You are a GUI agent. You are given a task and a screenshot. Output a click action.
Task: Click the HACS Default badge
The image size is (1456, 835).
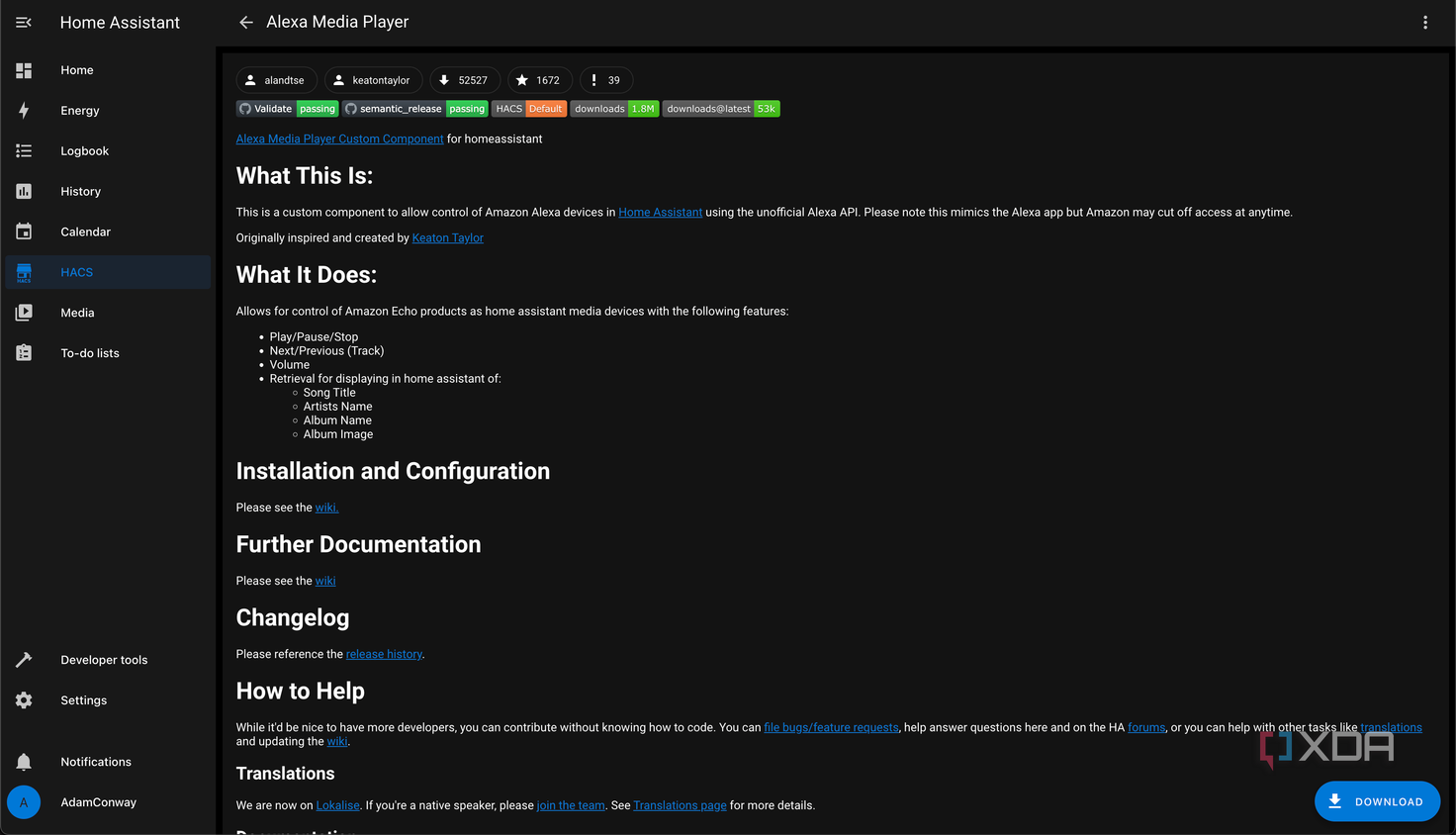[x=528, y=109]
